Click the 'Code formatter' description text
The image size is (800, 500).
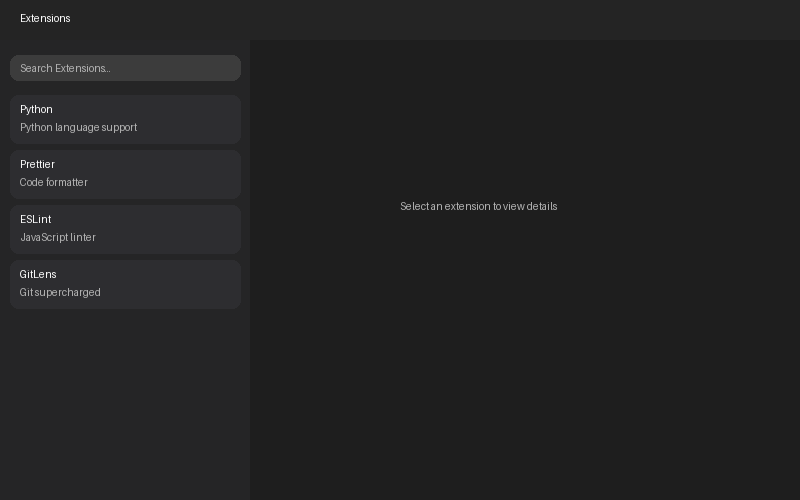(54, 183)
